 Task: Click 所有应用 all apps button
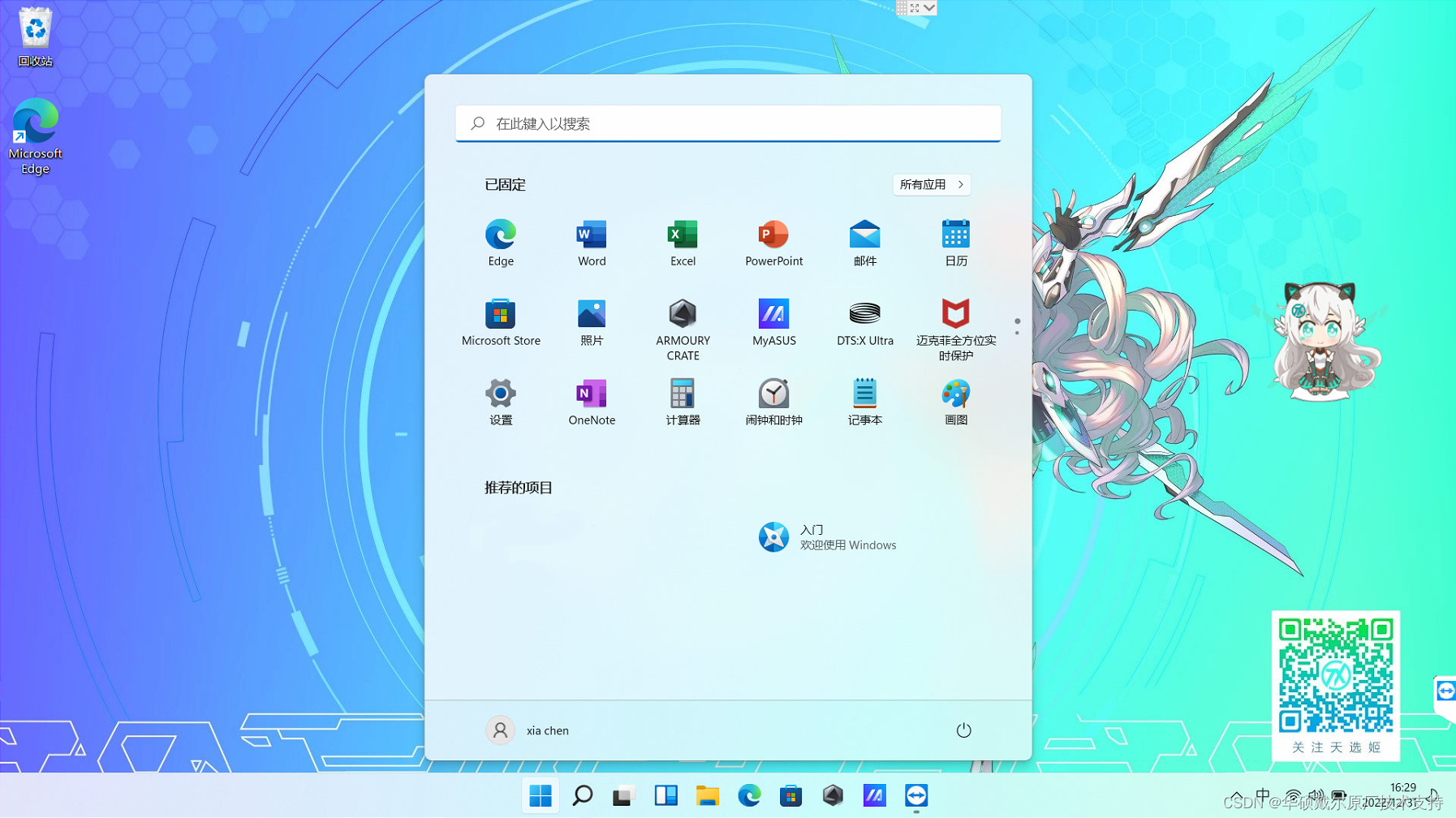(x=932, y=184)
